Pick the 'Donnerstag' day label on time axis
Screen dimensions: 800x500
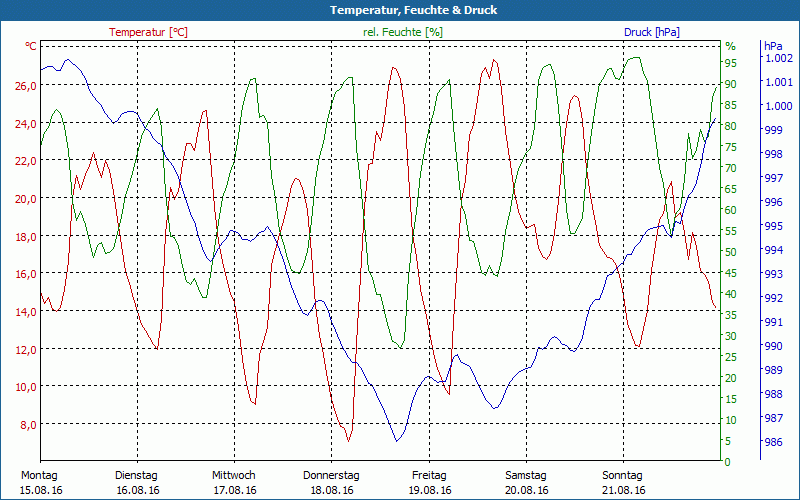tap(331, 475)
